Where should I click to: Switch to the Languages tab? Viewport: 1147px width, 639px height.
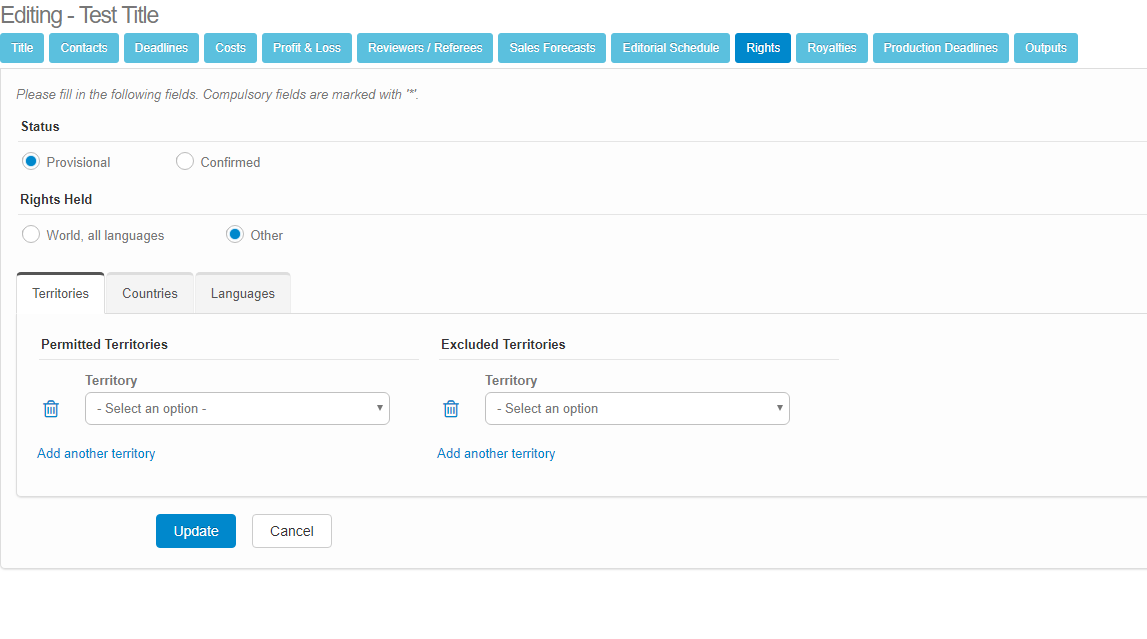(243, 294)
